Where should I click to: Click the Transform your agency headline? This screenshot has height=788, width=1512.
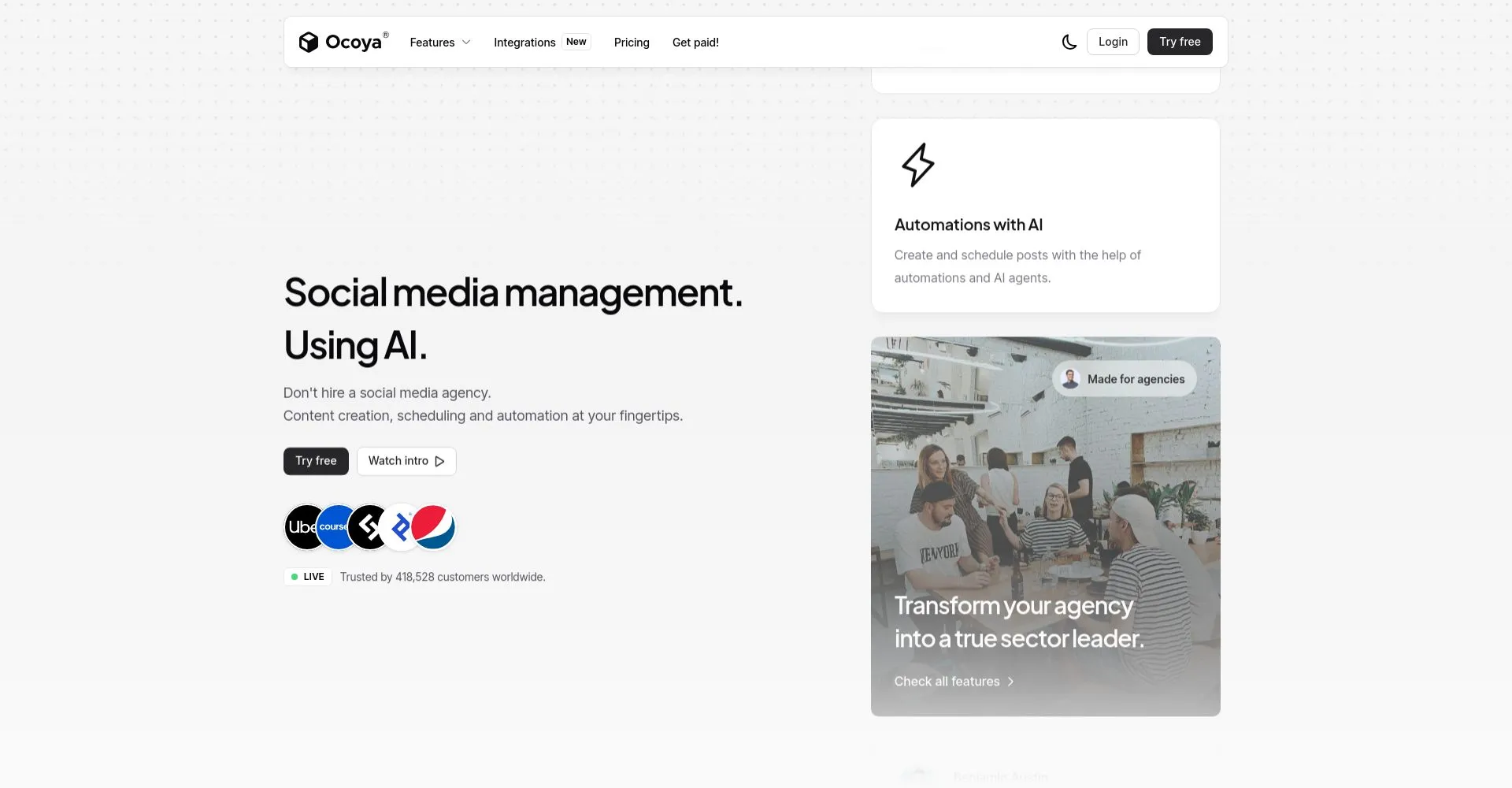click(x=1019, y=622)
